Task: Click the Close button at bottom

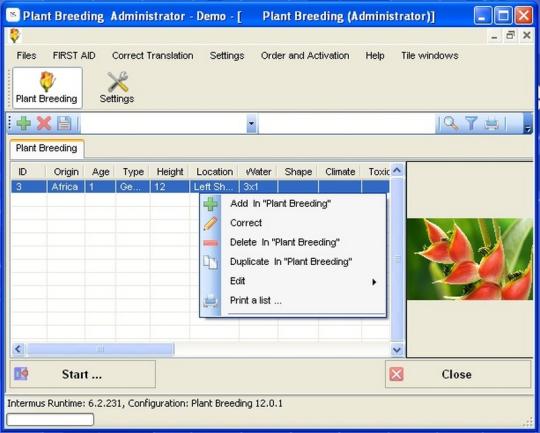Action: click(x=458, y=374)
